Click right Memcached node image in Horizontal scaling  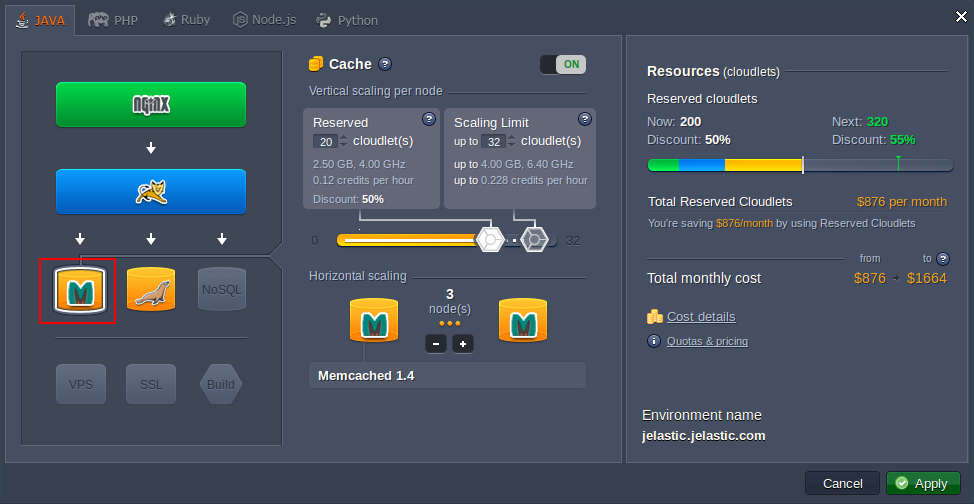[523, 320]
